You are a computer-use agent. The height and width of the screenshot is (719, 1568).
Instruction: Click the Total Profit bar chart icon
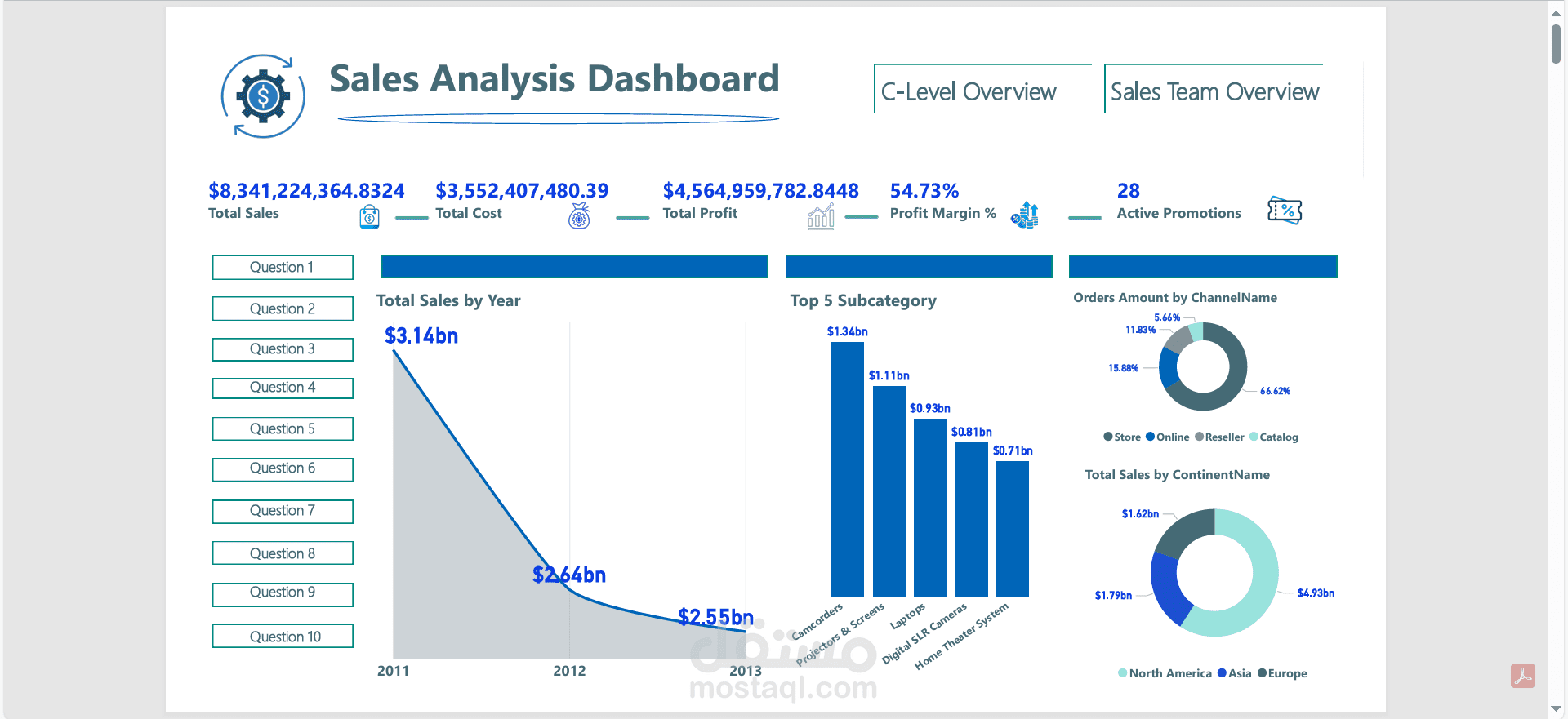tap(821, 216)
